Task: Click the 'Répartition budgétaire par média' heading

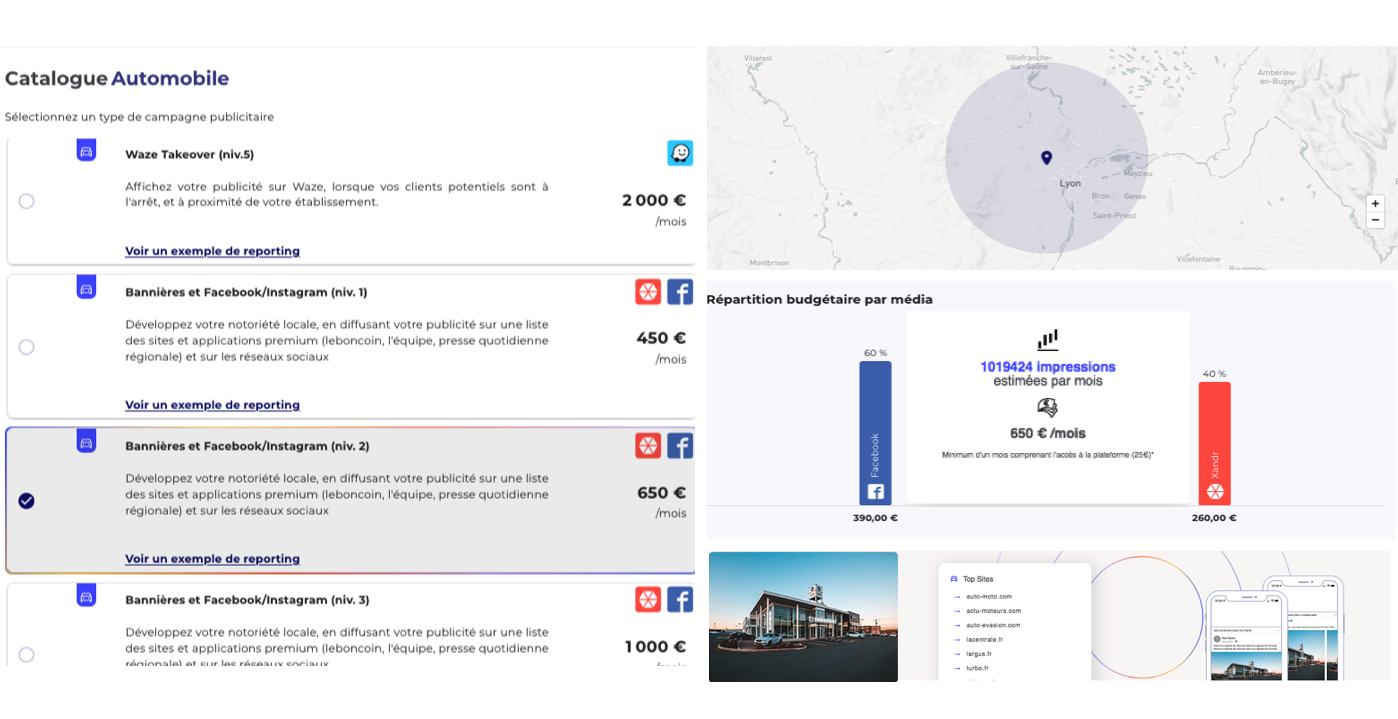Action: point(819,299)
